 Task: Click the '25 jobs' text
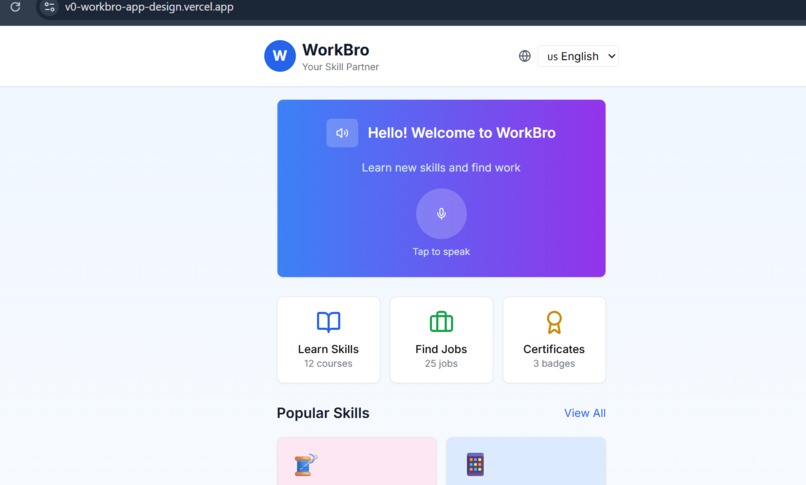click(x=441, y=364)
